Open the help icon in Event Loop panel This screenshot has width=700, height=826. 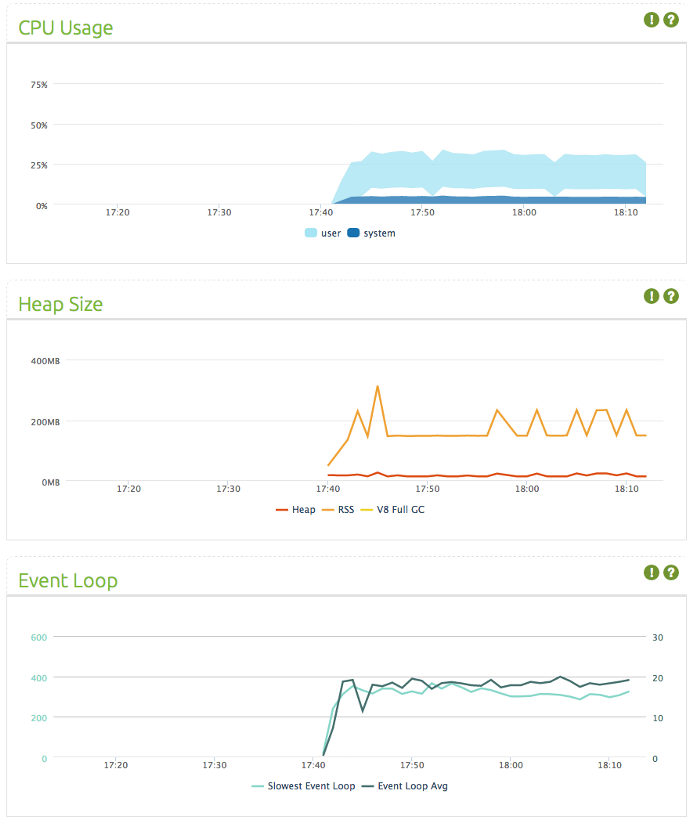click(x=671, y=573)
